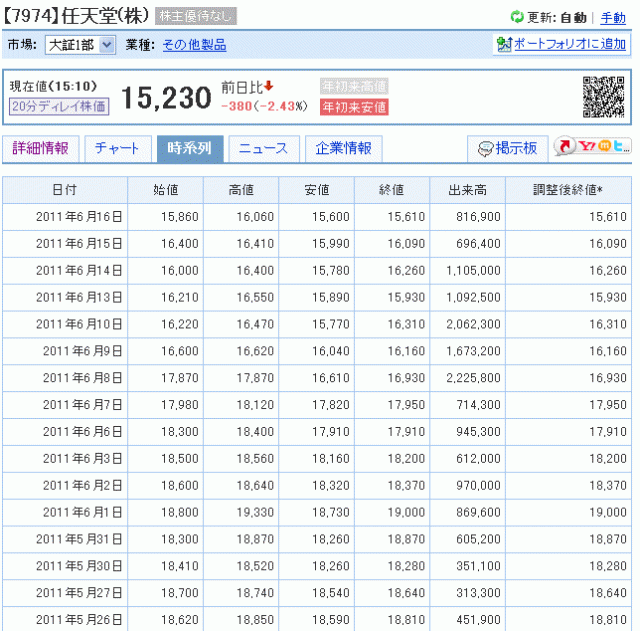Open the ニュース tab
This screenshot has height=631, width=640.
point(264,149)
